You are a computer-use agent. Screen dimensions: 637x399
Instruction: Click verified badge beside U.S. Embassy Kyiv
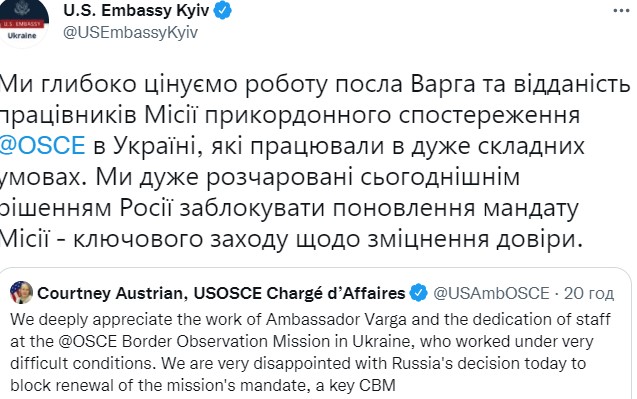(x=222, y=11)
